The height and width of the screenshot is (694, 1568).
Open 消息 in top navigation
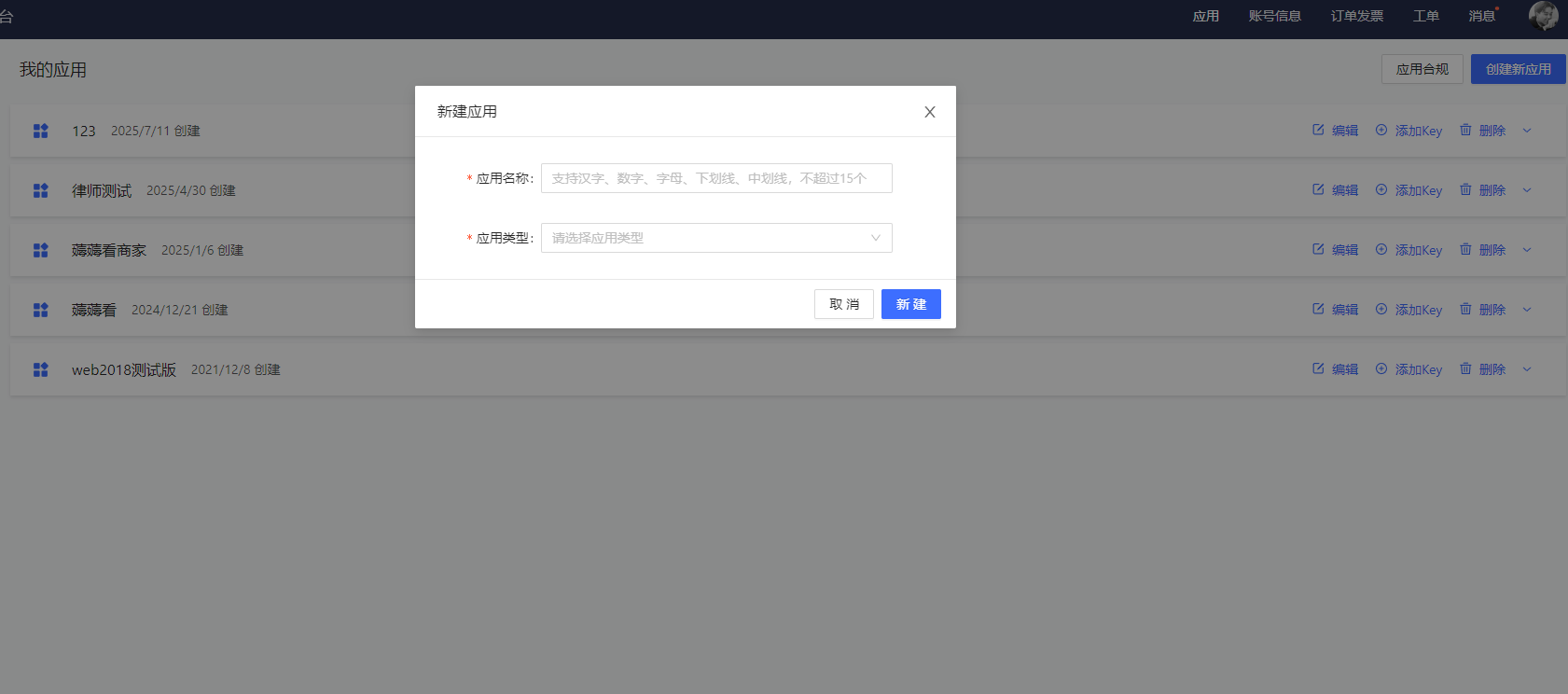(1482, 16)
